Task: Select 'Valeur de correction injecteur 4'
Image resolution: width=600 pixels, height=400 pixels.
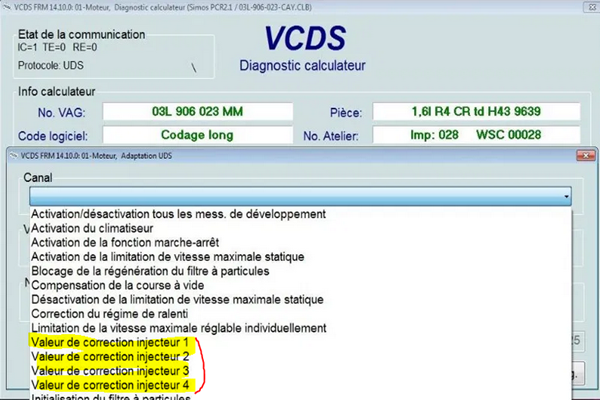Action: point(301,385)
